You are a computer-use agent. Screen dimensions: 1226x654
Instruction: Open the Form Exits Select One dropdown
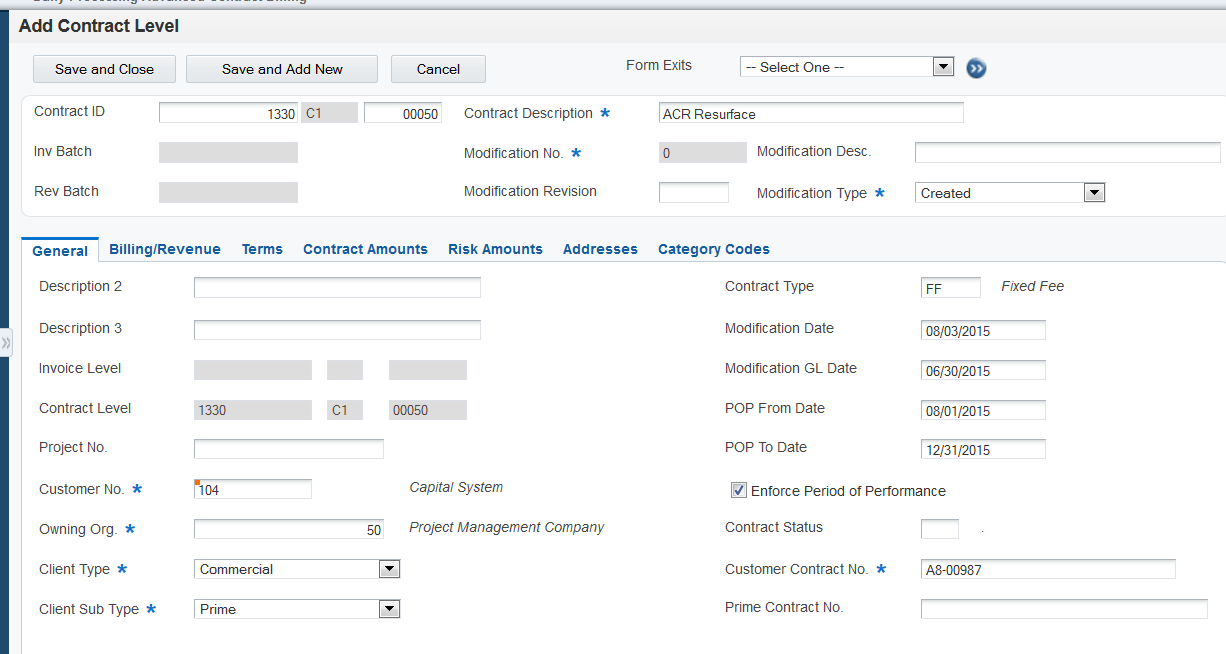[x=847, y=67]
